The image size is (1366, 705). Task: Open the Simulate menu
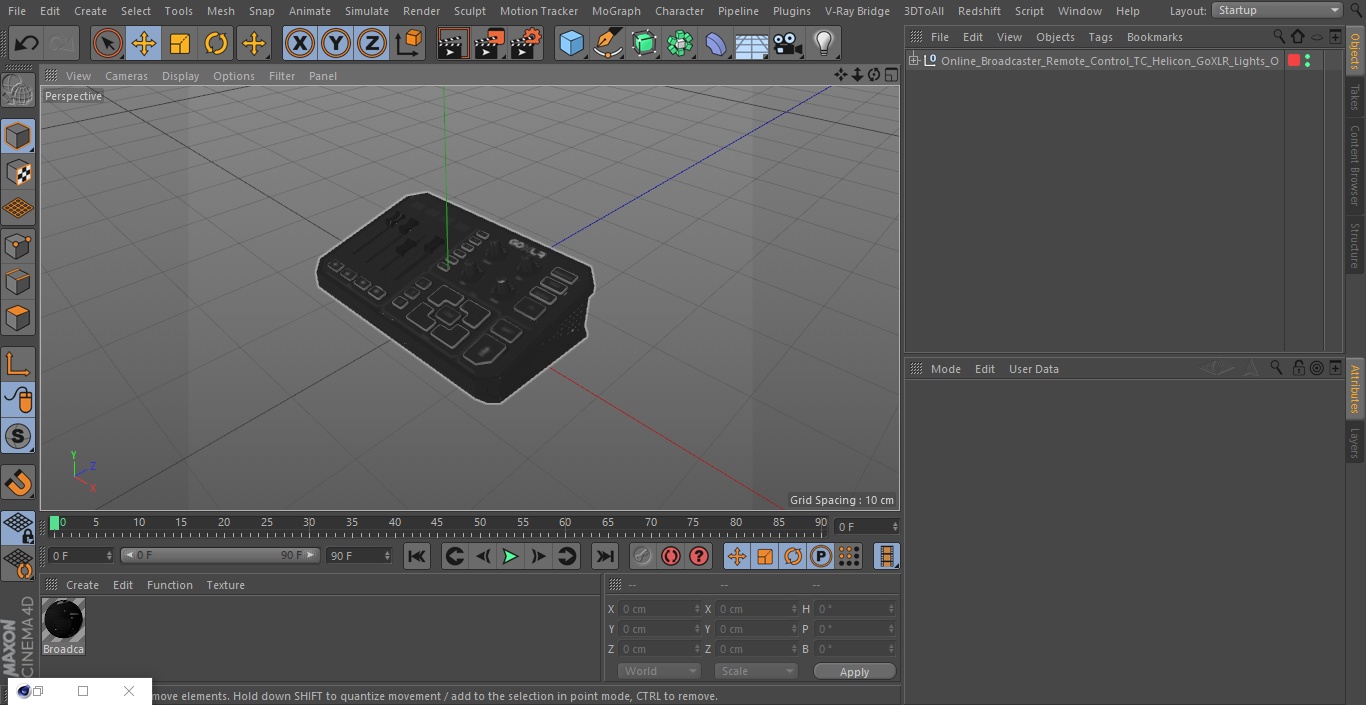(367, 11)
